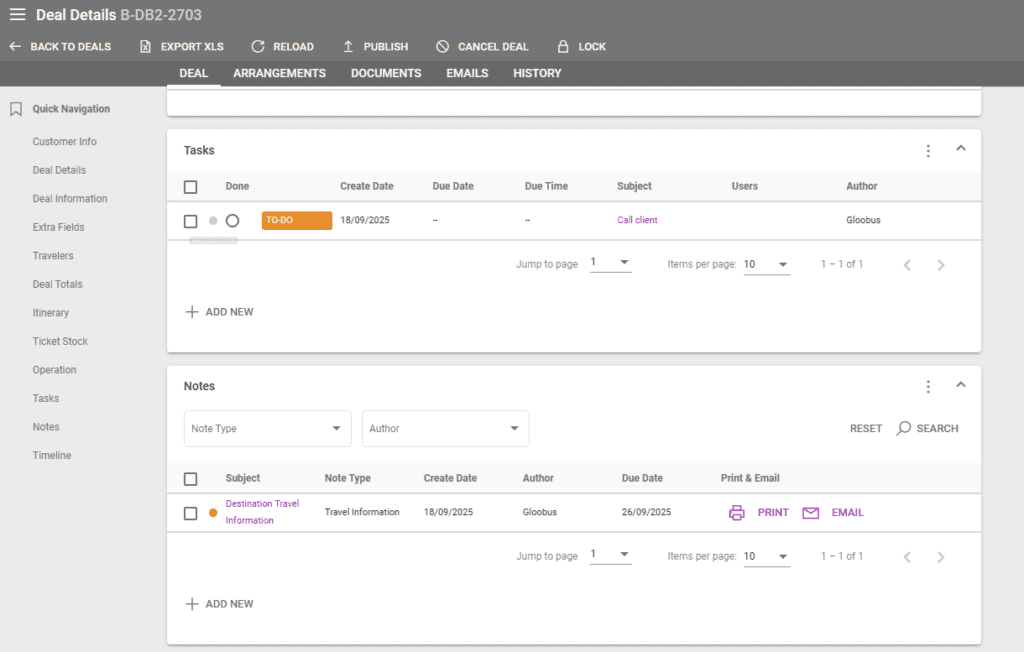This screenshot has width=1024, height=652.
Task: Click the Cancel Deal icon
Action: tap(441, 46)
